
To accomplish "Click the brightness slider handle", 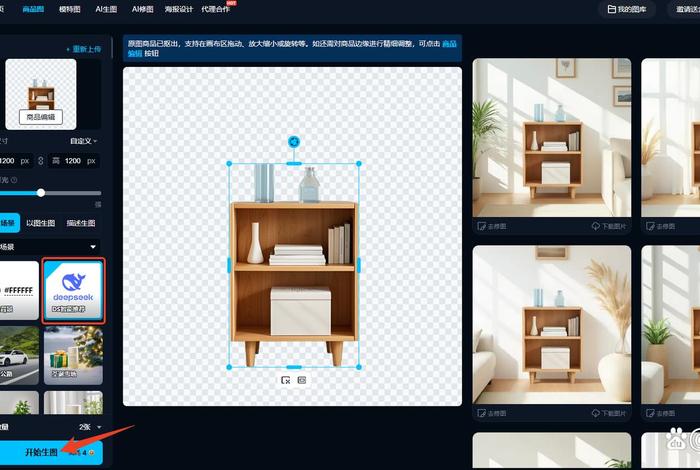I will click(x=41, y=193).
